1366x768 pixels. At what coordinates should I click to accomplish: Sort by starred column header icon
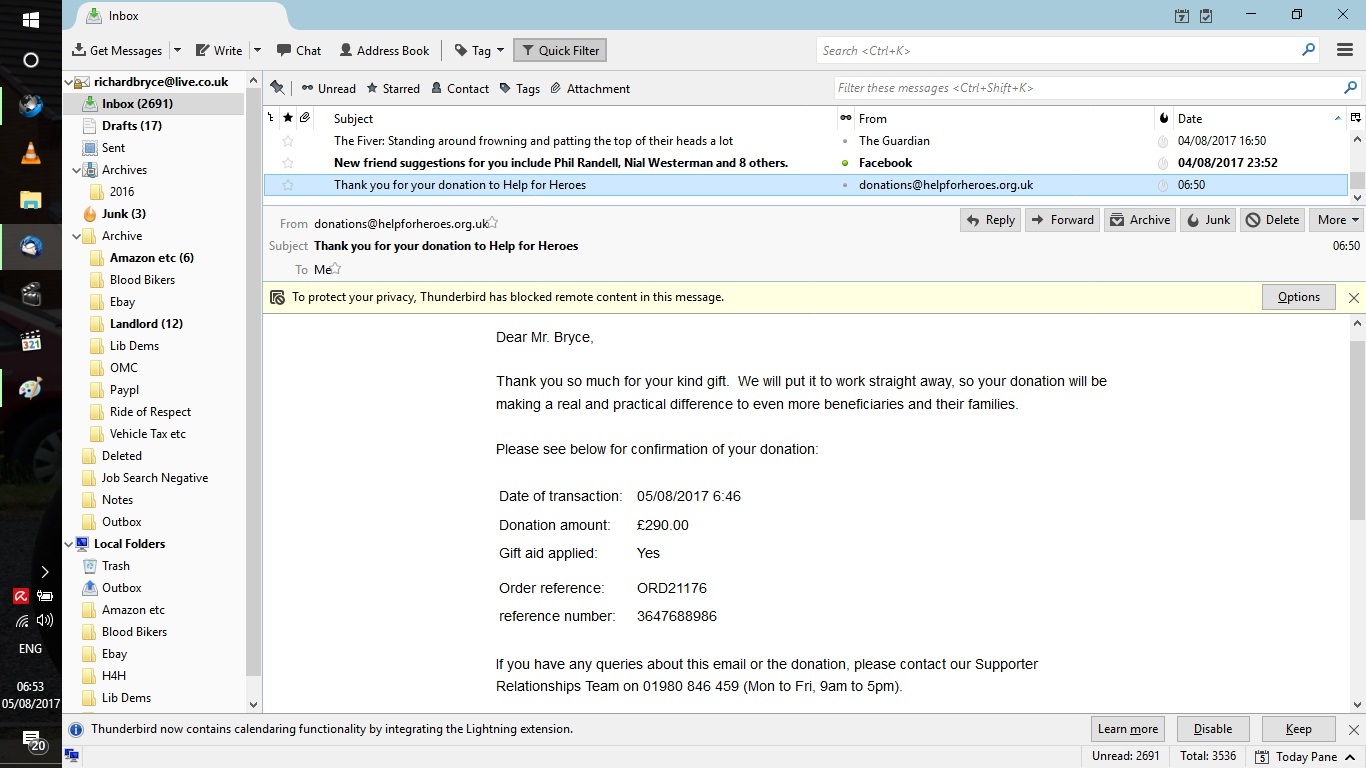pos(288,118)
